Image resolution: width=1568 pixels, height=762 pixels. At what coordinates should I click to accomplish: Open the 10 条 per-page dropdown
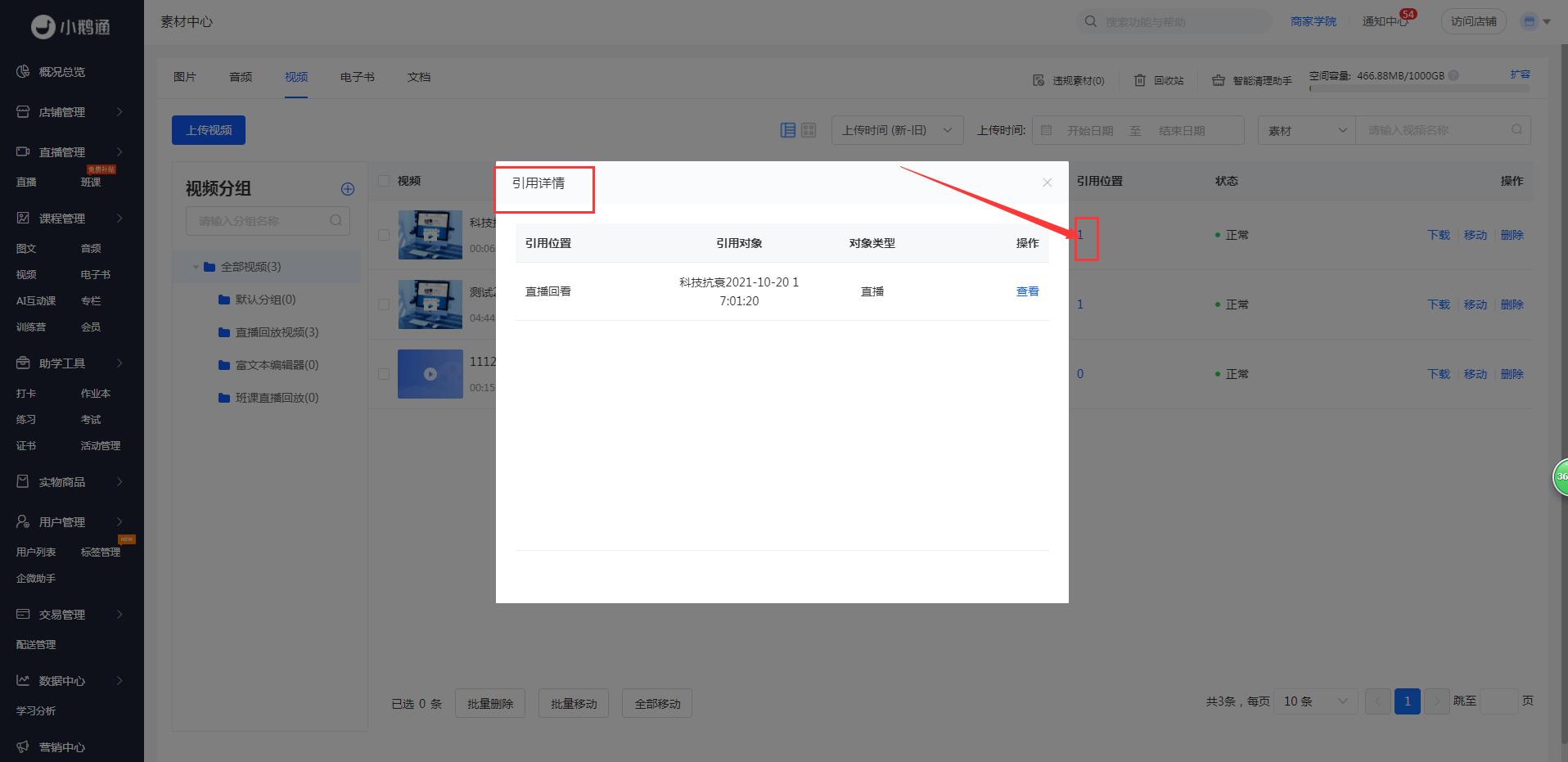[1314, 701]
